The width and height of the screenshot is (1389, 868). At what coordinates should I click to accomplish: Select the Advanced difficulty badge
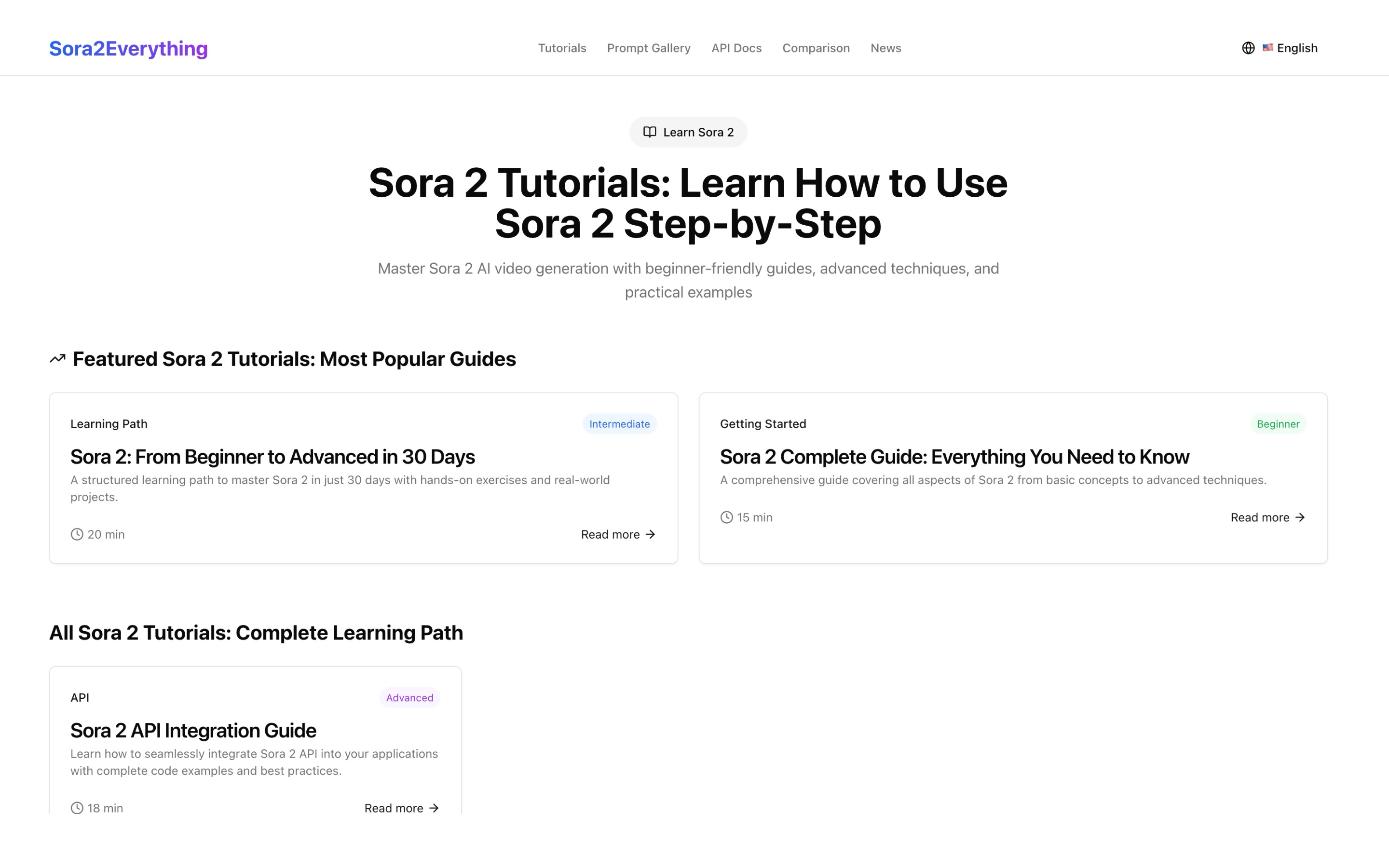[409, 697]
